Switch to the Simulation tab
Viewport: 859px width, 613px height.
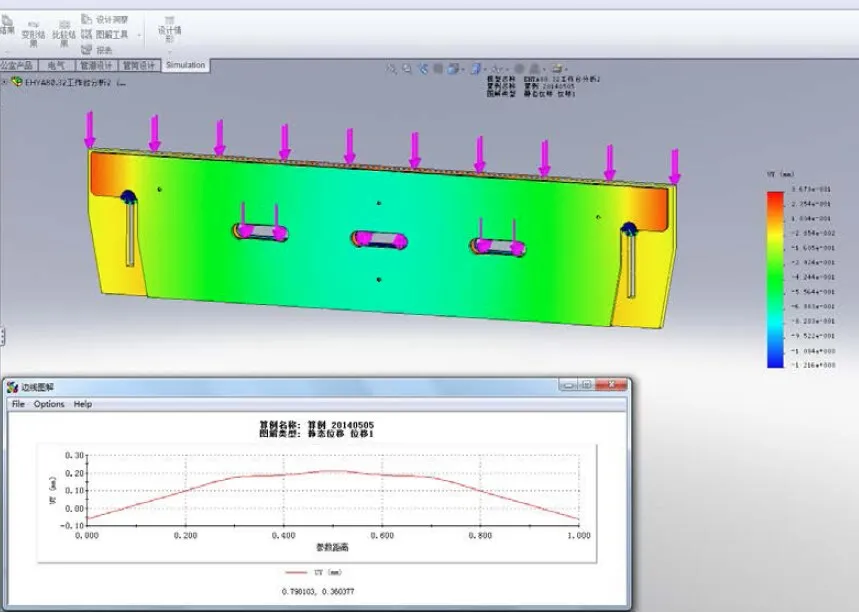click(x=185, y=65)
